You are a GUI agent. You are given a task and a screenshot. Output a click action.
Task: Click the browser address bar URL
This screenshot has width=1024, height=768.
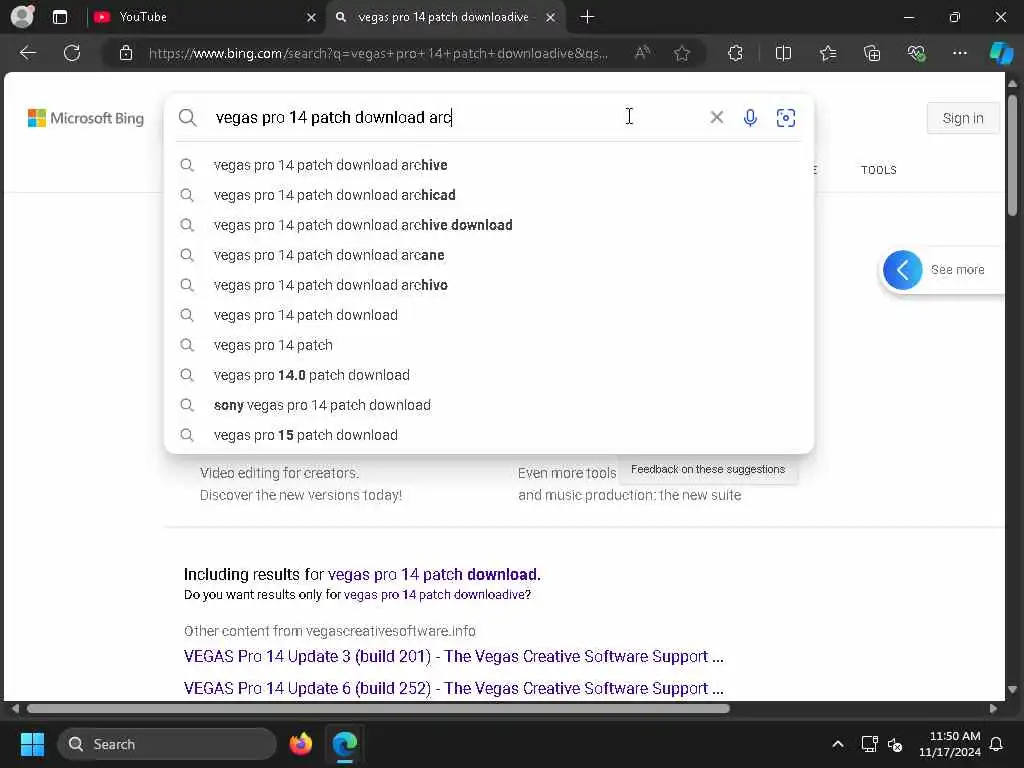coord(378,54)
